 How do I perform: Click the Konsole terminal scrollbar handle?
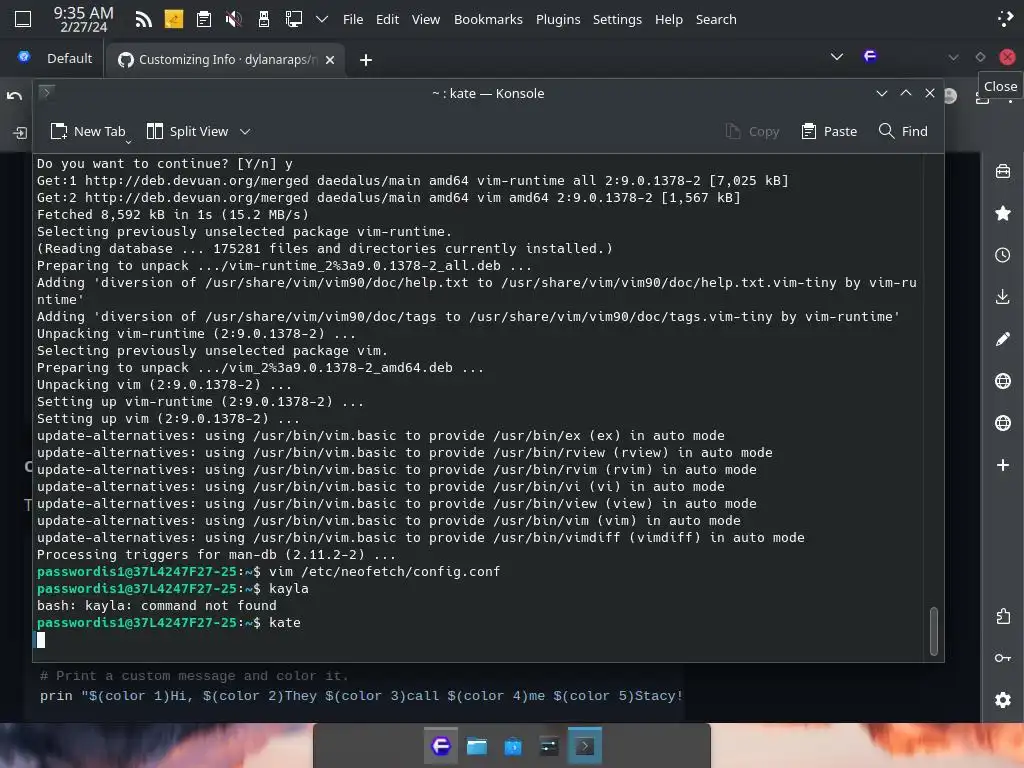tap(933, 631)
